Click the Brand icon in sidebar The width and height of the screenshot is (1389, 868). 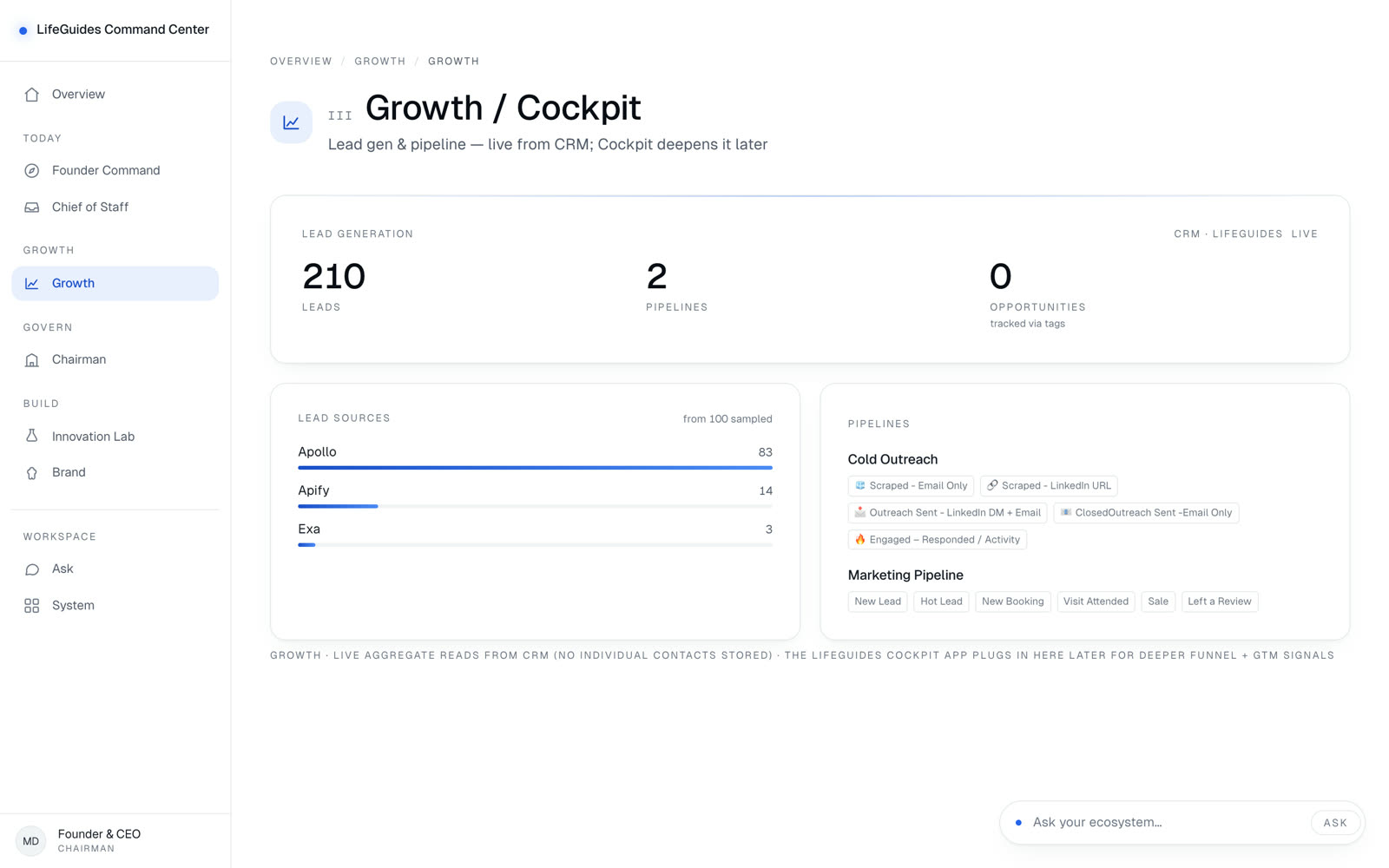32,473
